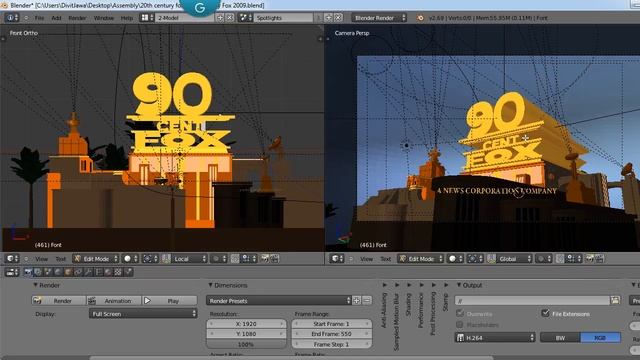Click the Animation render button
This screenshot has height=360, width=640.
[x=114, y=300]
